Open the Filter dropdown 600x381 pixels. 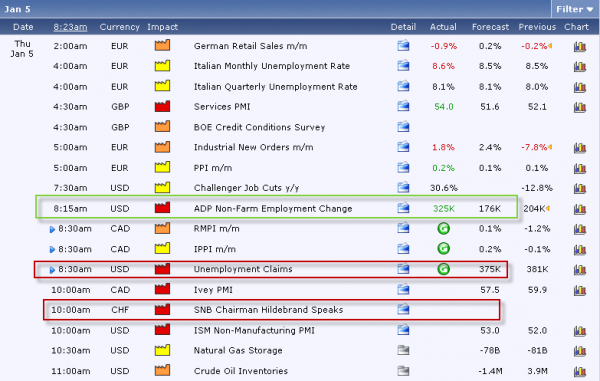coord(575,9)
